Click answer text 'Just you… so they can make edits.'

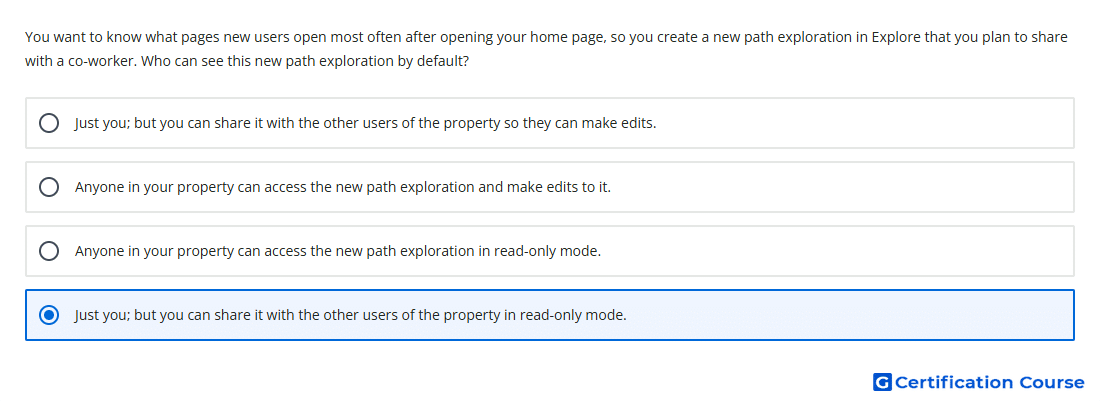click(x=365, y=123)
